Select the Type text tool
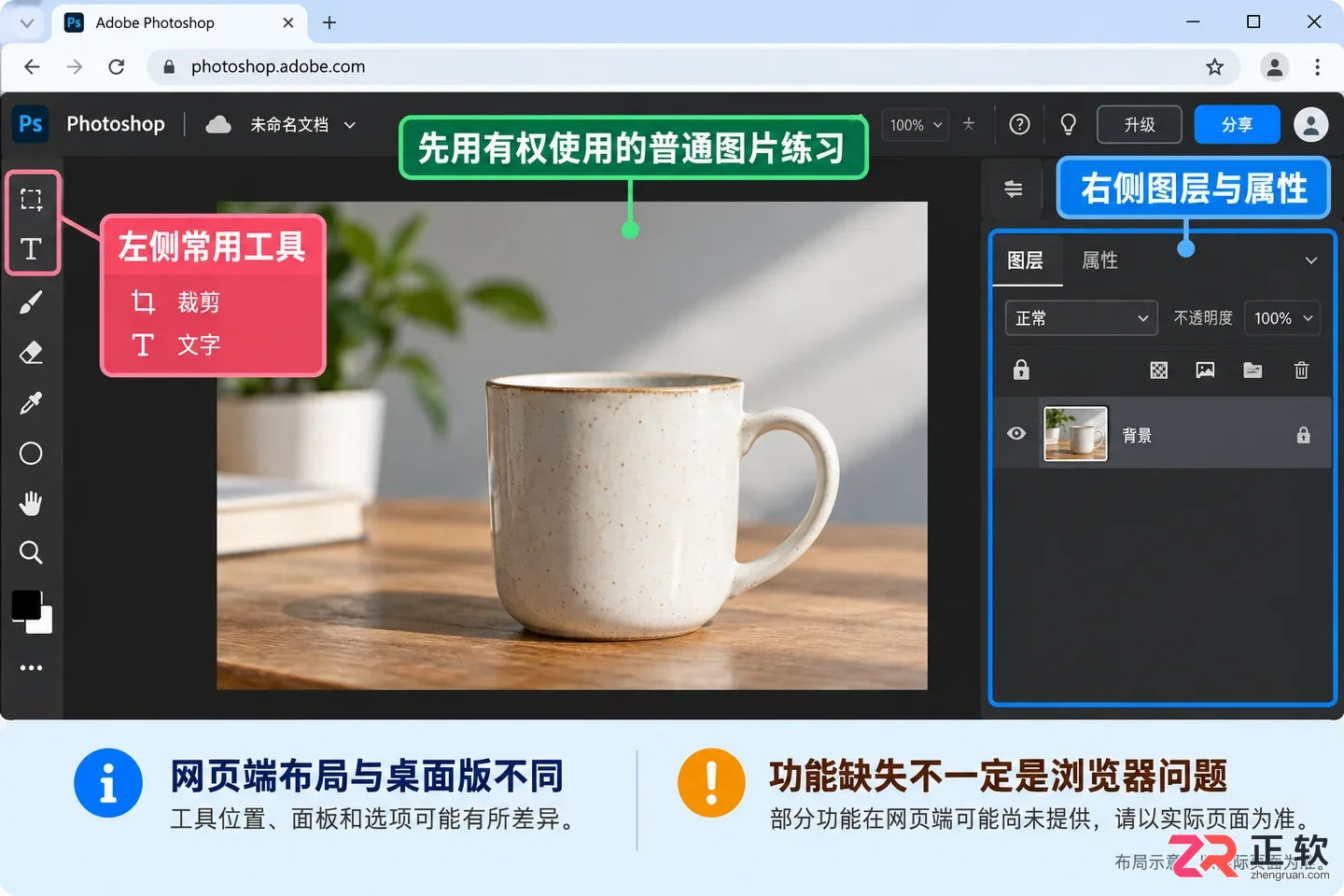This screenshot has width=1344, height=896. pos(31,249)
